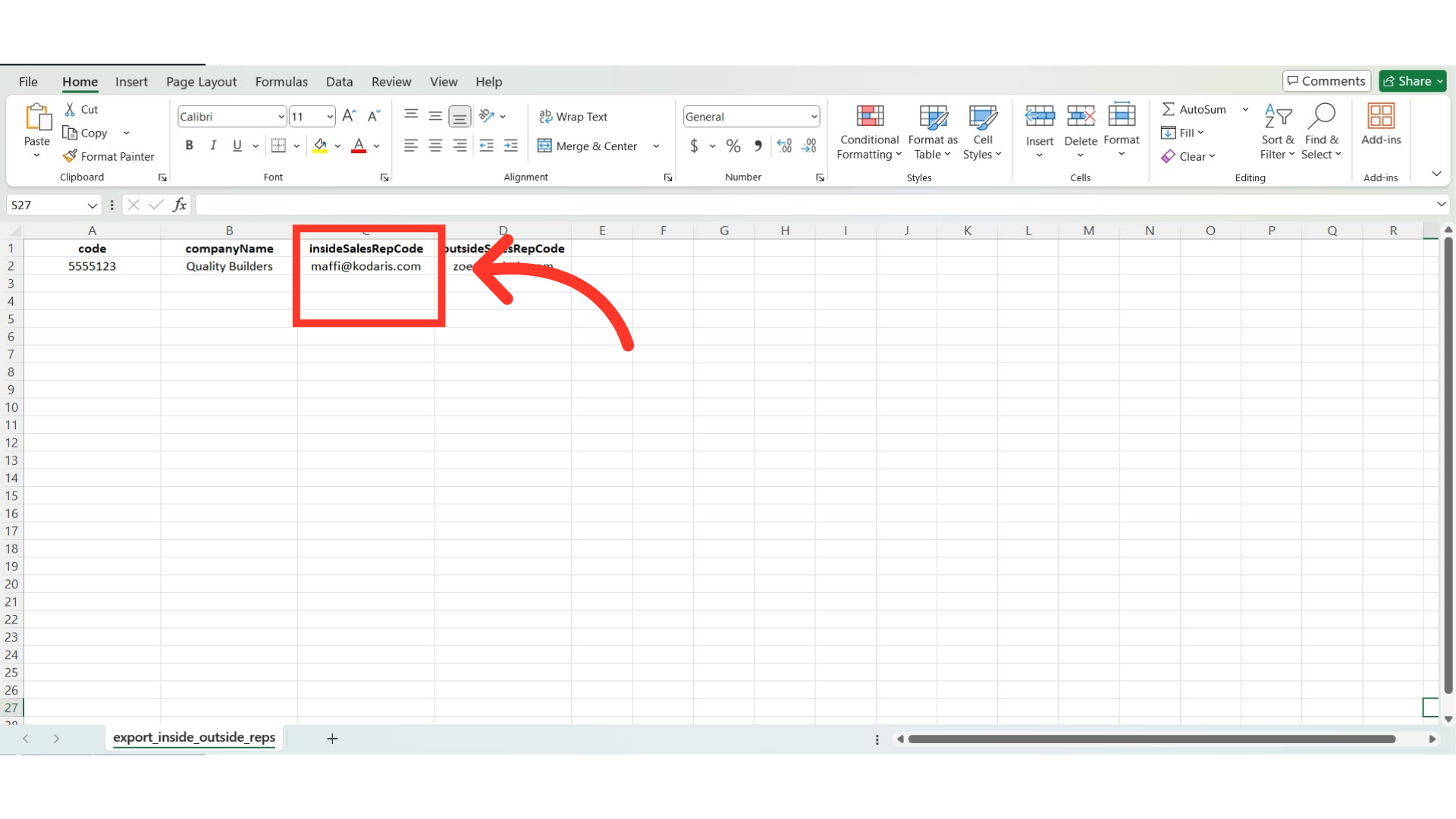Viewport: 1456px width, 819px height.
Task: Open the Calibri font name dropdown
Action: coord(281,117)
